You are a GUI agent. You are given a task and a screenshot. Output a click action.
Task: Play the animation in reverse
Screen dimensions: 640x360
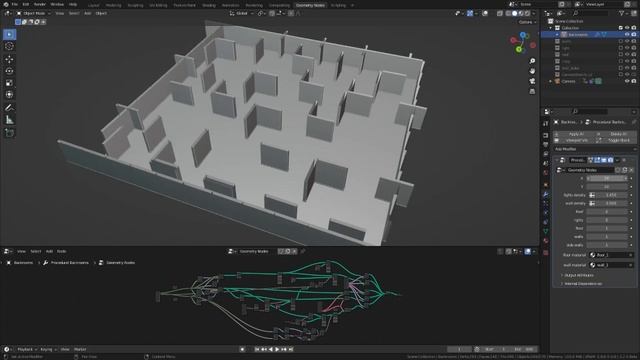point(271,349)
